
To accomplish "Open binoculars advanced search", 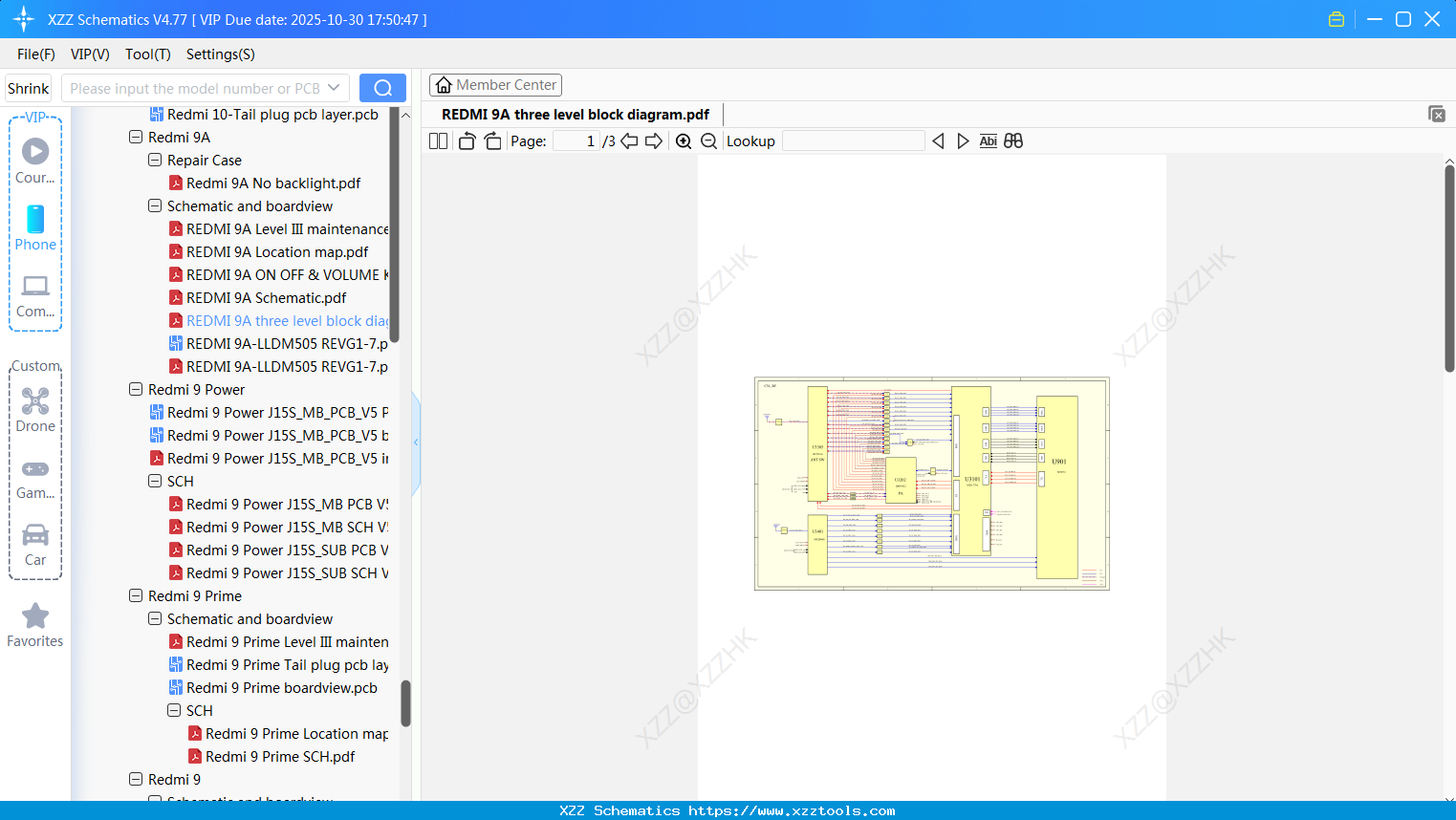I will point(1013,140).
